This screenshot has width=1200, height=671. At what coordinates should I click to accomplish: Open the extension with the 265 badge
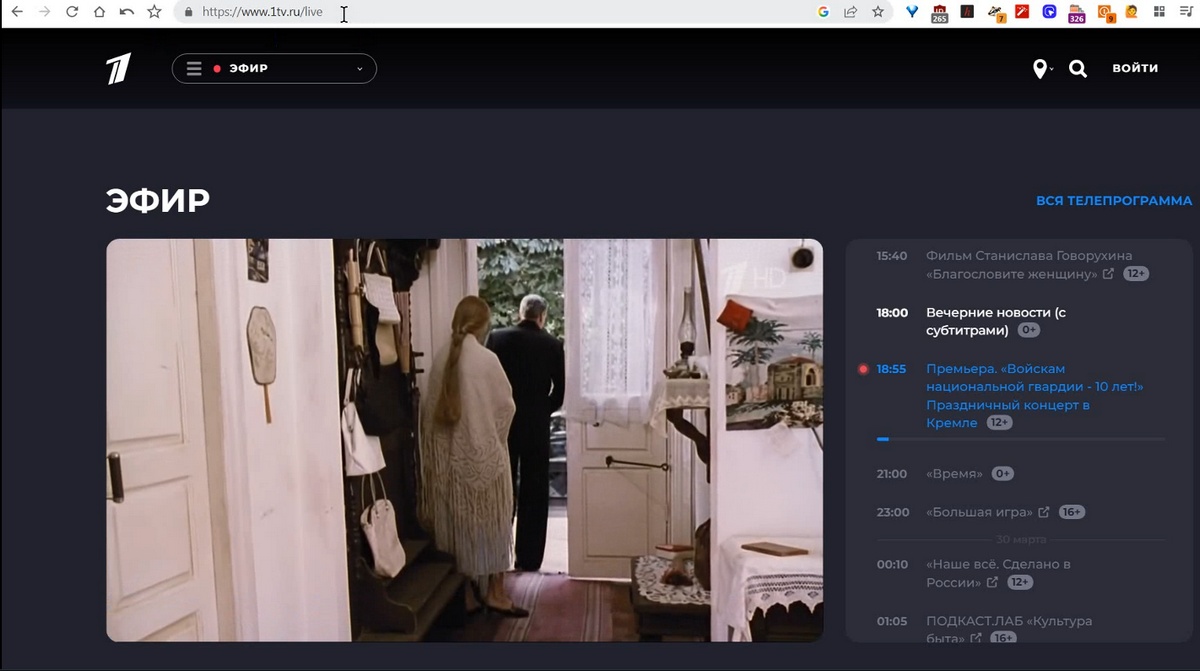939,13
